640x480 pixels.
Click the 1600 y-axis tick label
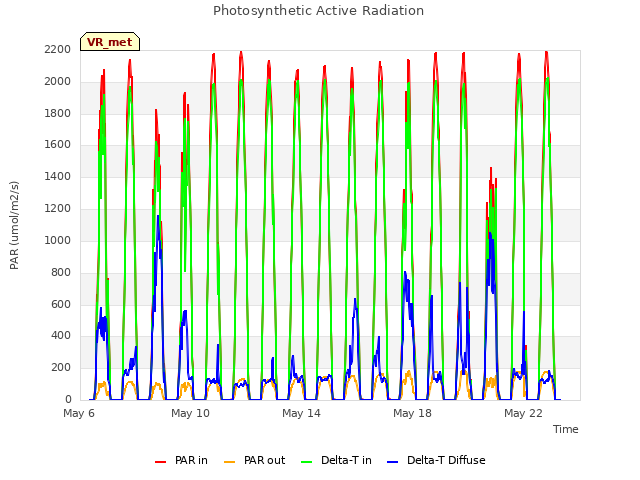click(x=58, y=144)
